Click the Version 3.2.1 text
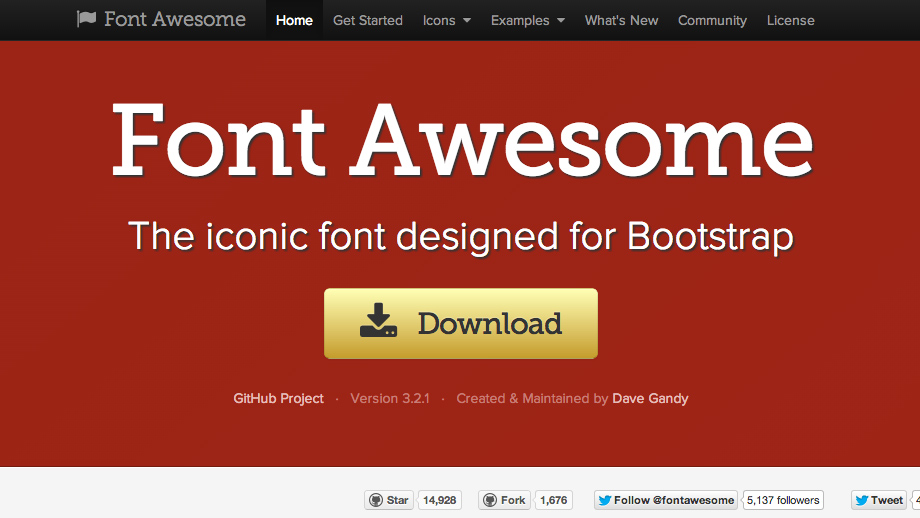Image resolution: width=920 pixels, height=518 pixels. point(390,398)
